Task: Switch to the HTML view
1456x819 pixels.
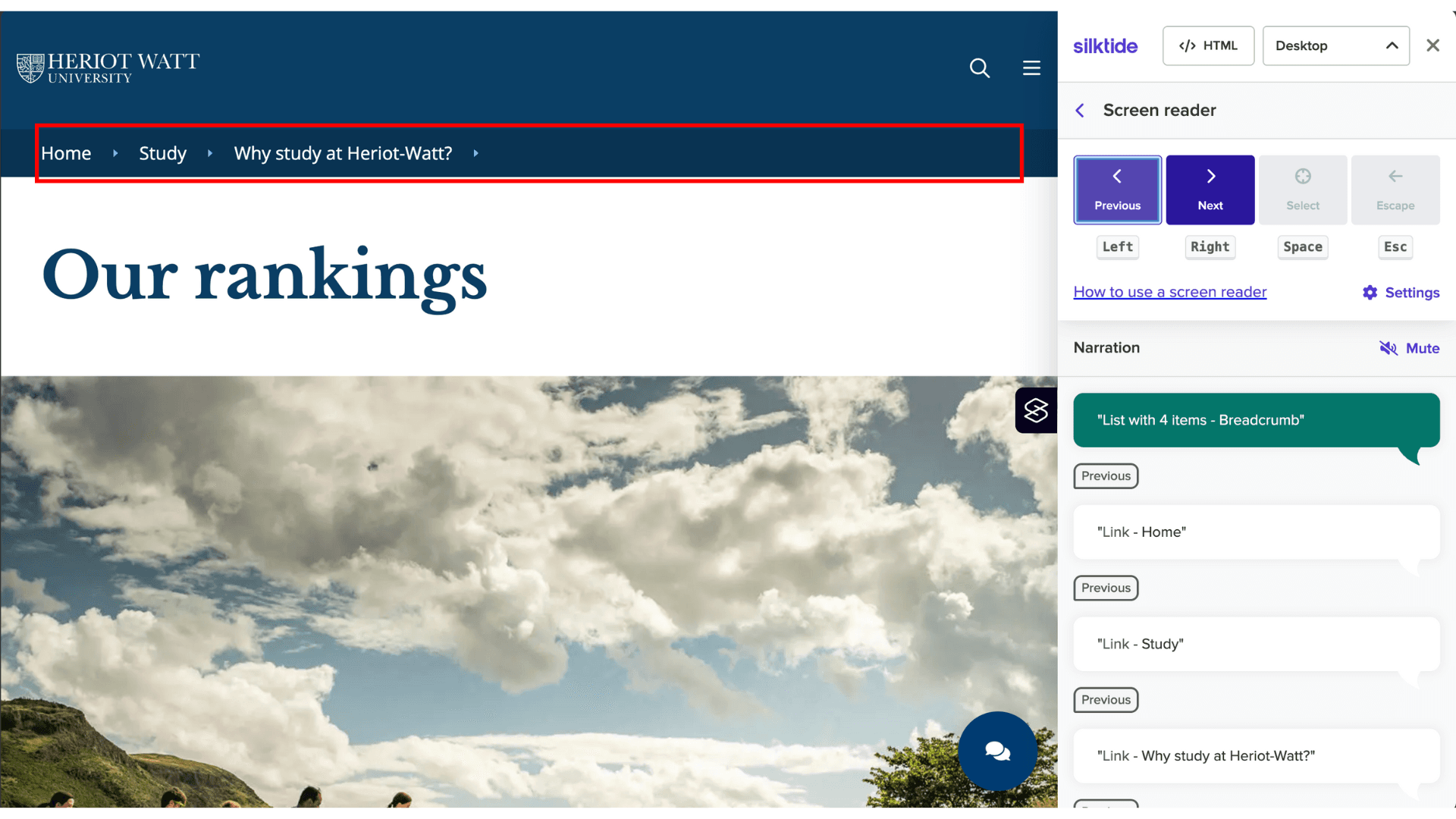Action: pos(1208,45)
